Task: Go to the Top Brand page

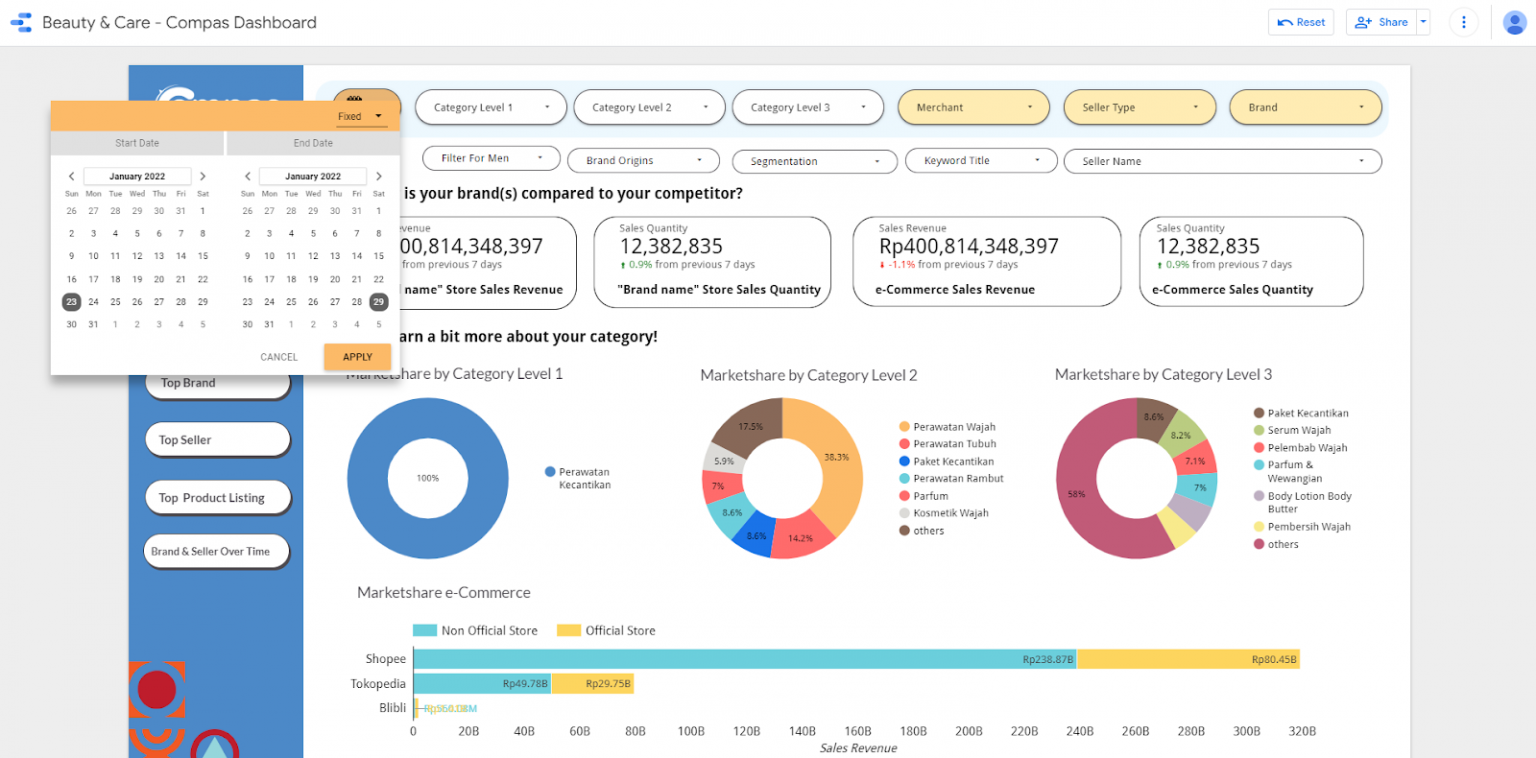Action: [217, 383]
